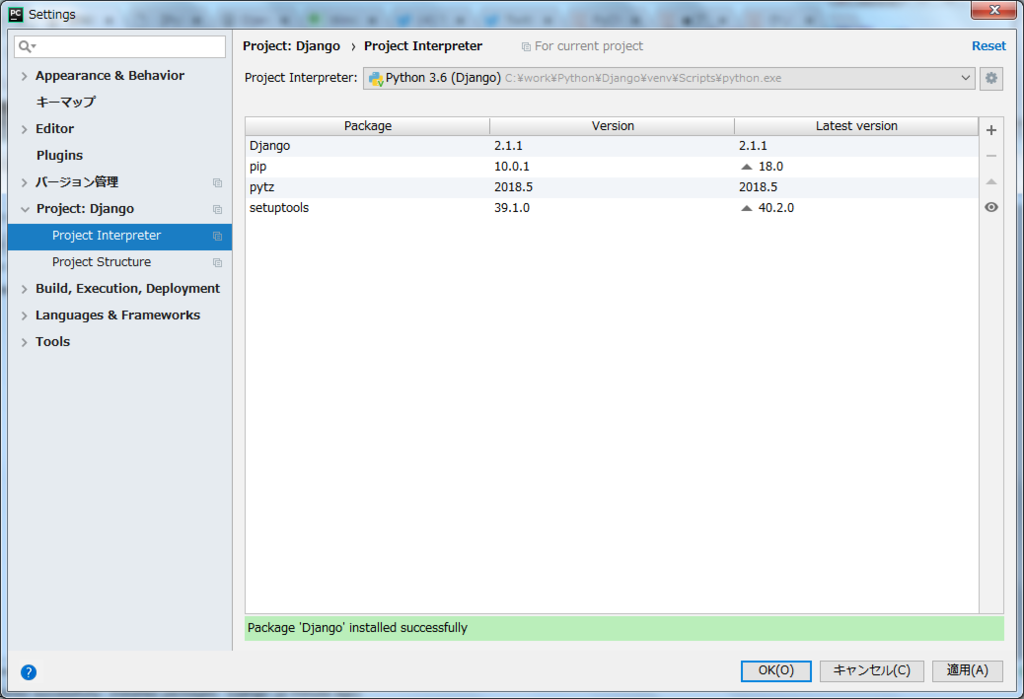Click upgrade arrow next to setuptools 40.2.0
The image size is (1024, 699).
pos(746,208)
